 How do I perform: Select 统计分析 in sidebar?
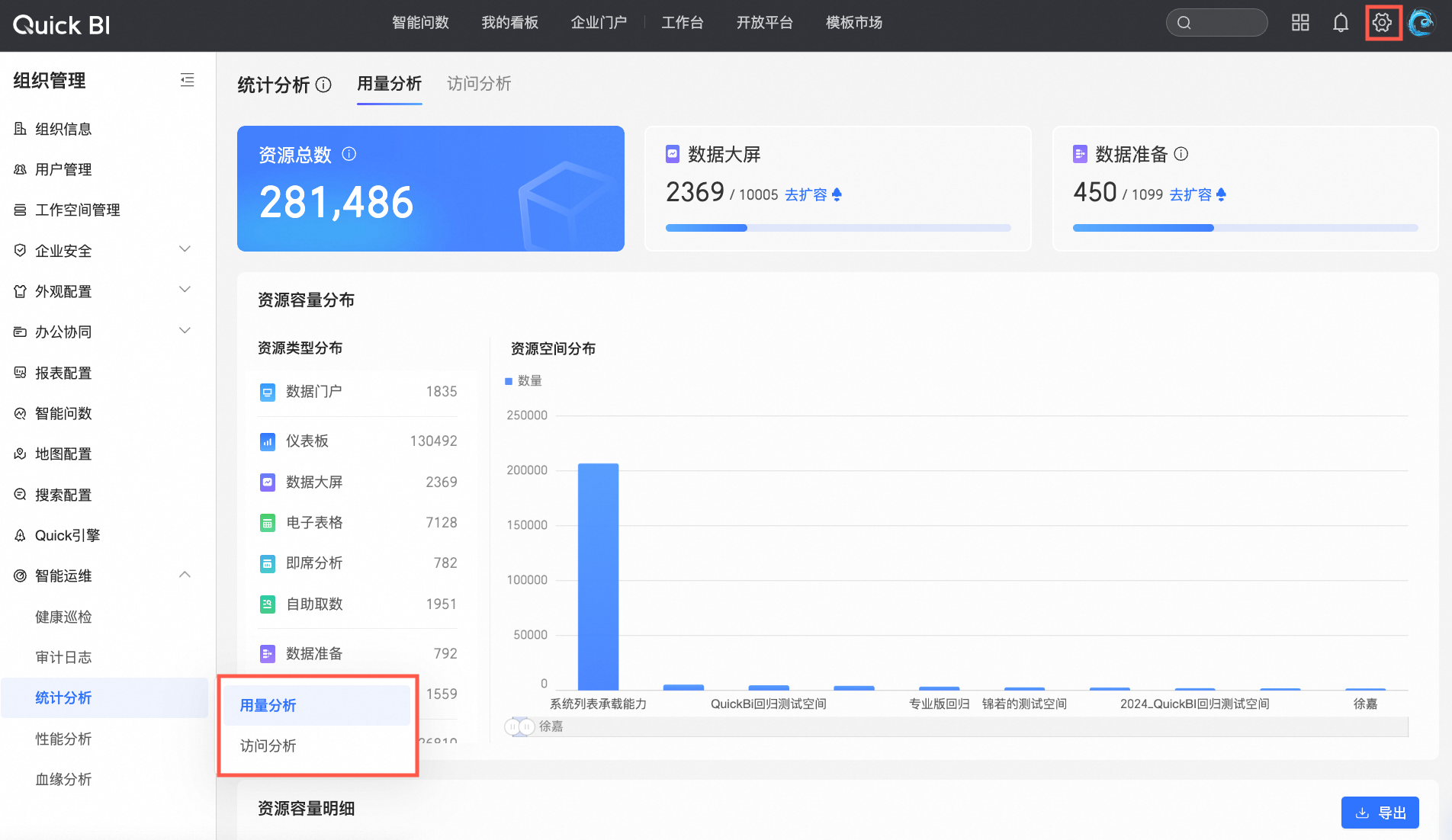tap(104, 697)
